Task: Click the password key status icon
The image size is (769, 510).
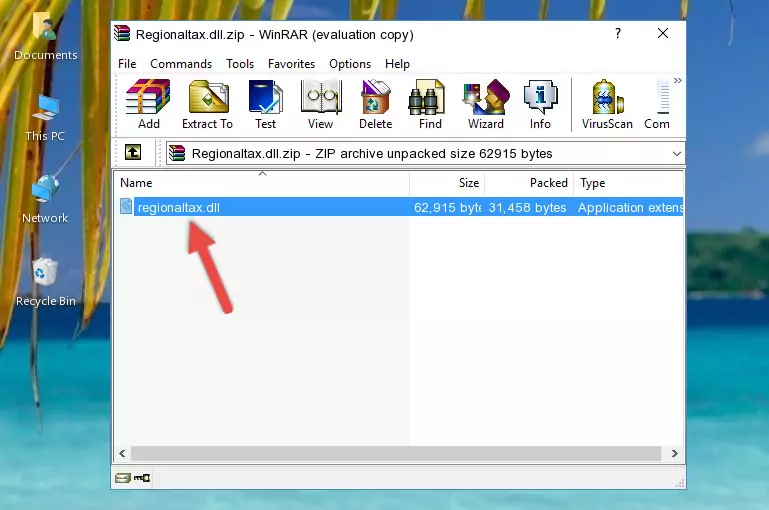Action: coord(142,478)
